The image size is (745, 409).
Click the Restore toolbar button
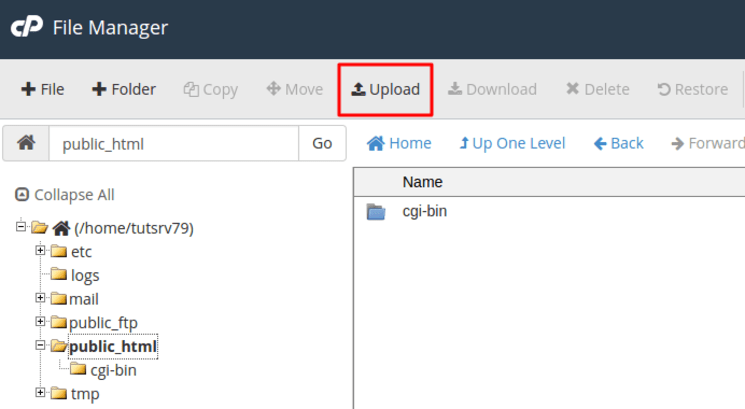pos(693,89)
